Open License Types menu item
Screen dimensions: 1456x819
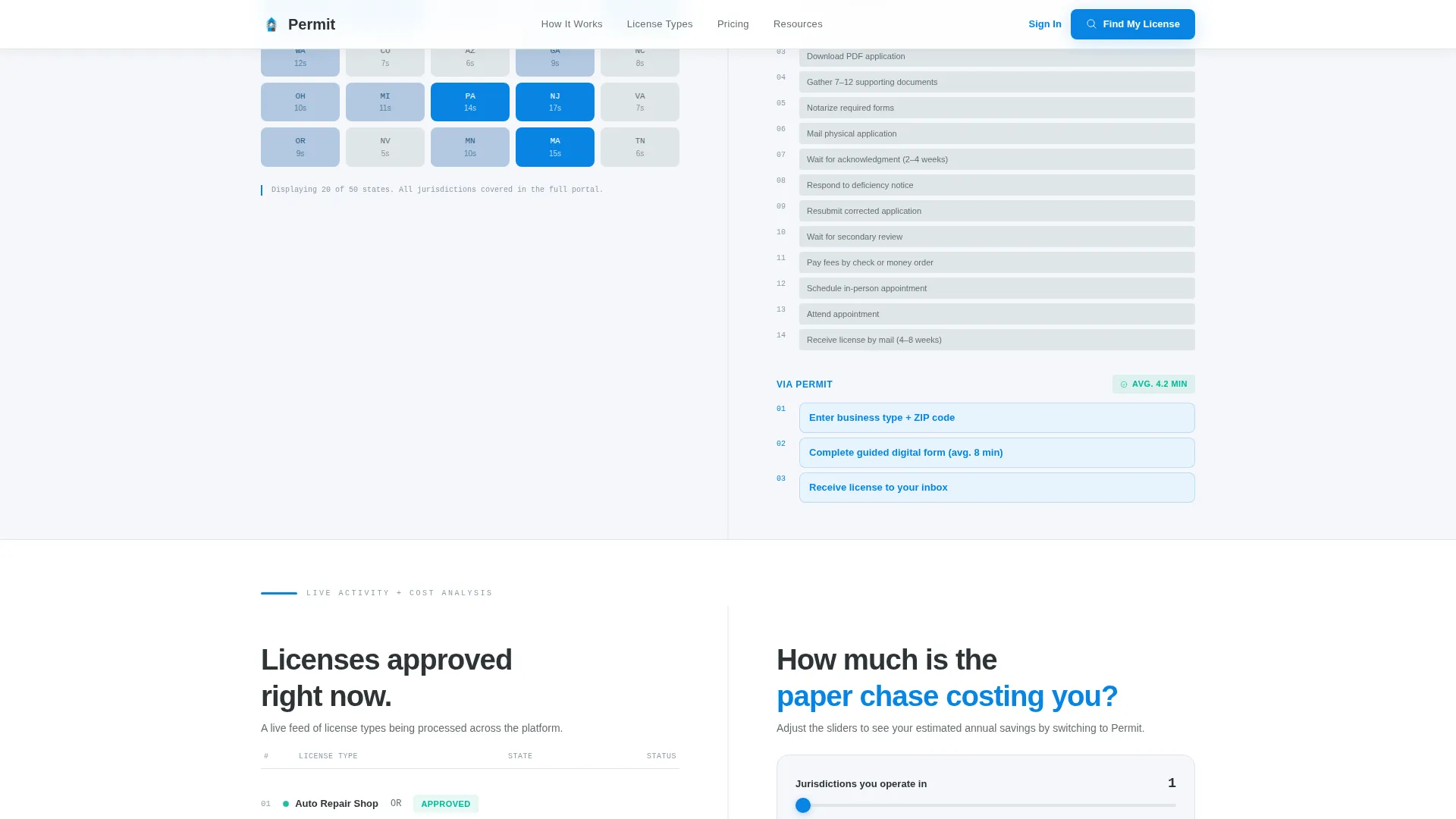point(660,24)
